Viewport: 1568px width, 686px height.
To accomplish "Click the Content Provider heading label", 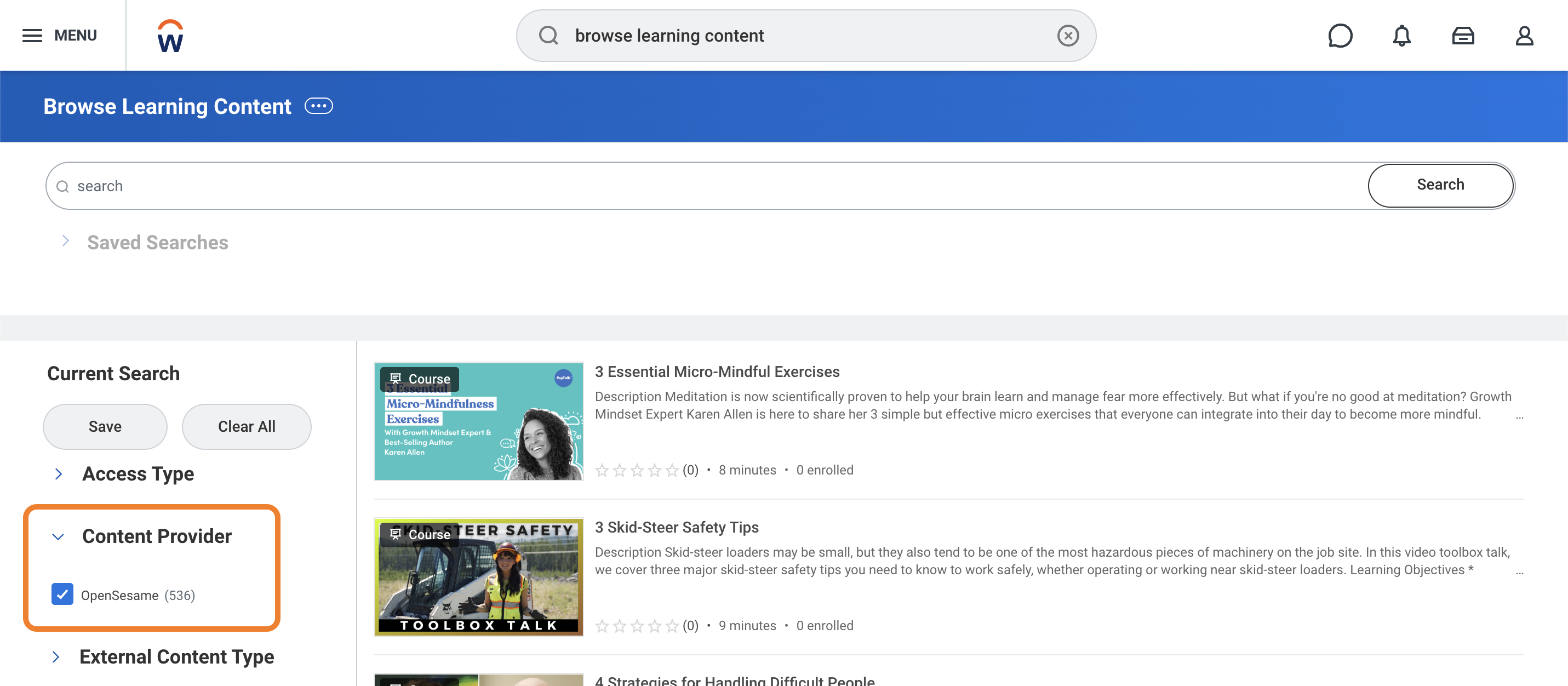I will 157,536.
